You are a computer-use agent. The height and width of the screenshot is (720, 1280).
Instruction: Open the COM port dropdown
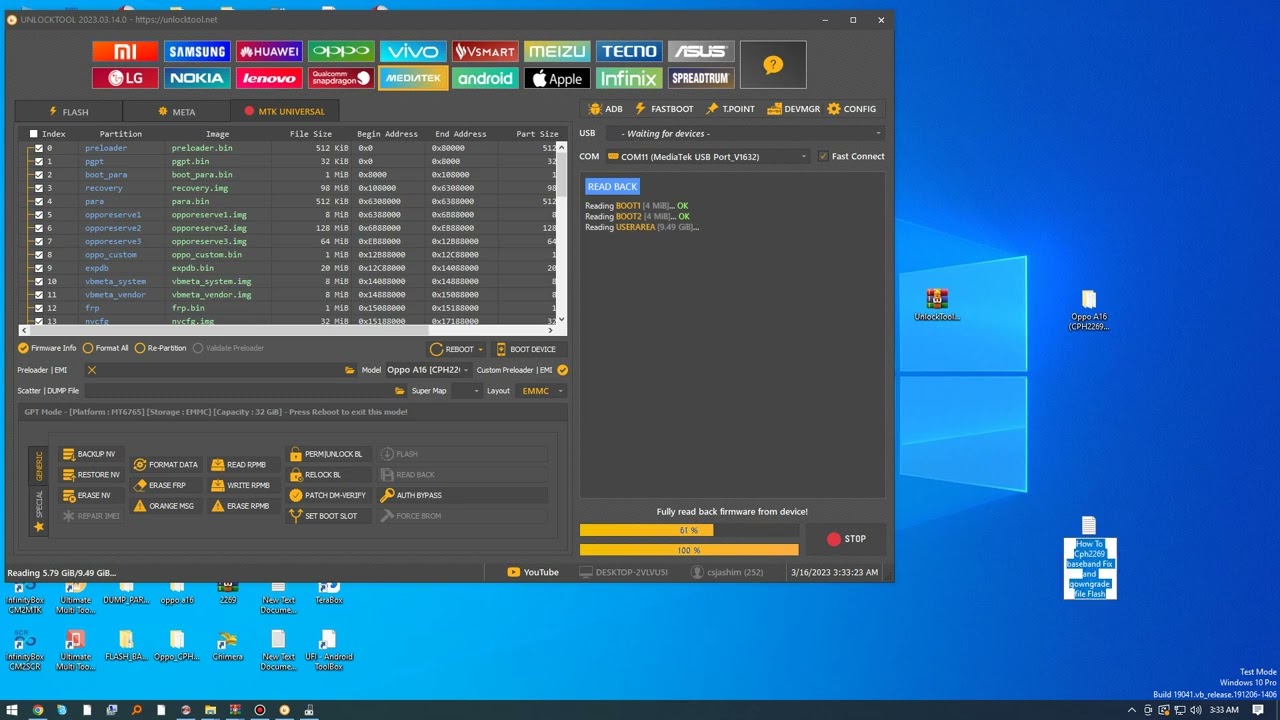pos(707,156)
